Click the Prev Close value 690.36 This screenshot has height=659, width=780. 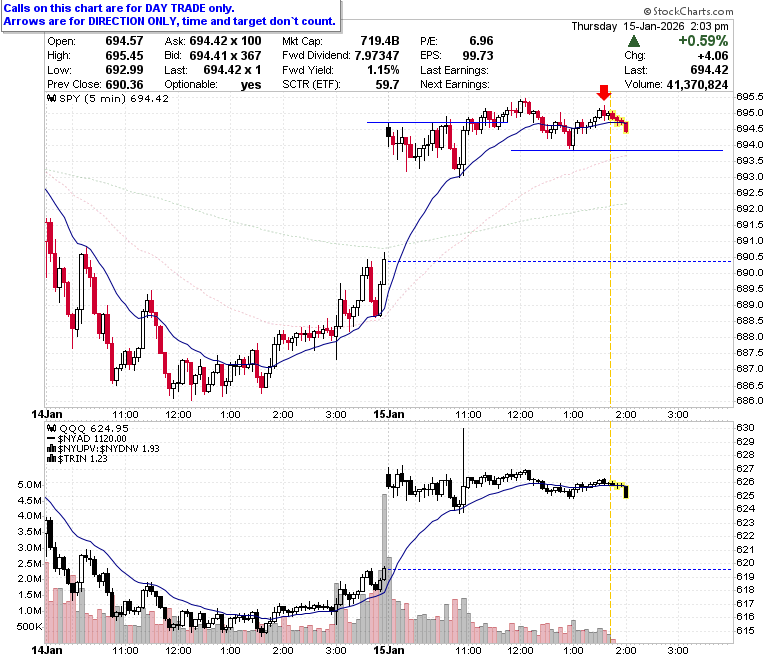(x=124, y=84)
